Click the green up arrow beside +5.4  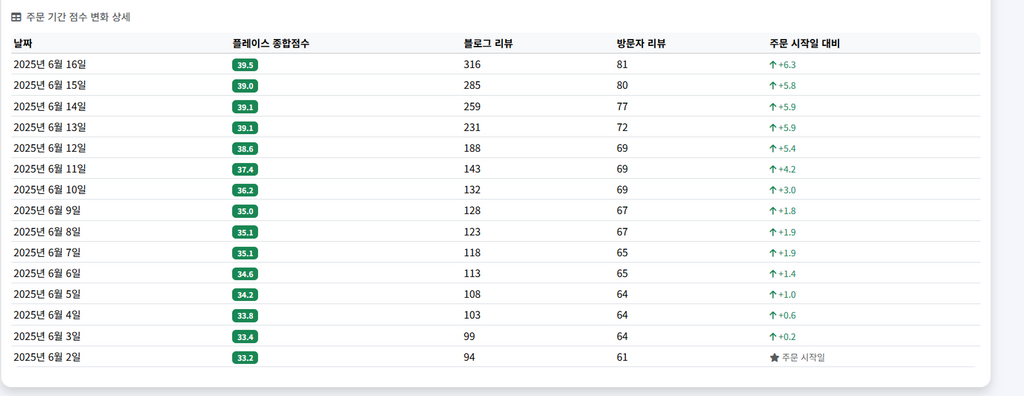[773, 148]
